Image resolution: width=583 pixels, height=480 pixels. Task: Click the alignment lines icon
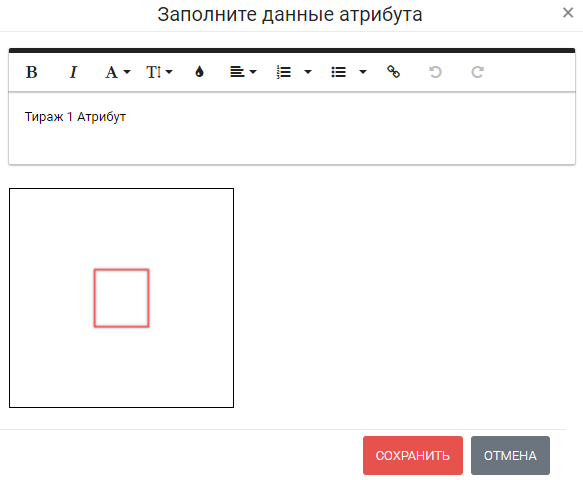point(237,72)
